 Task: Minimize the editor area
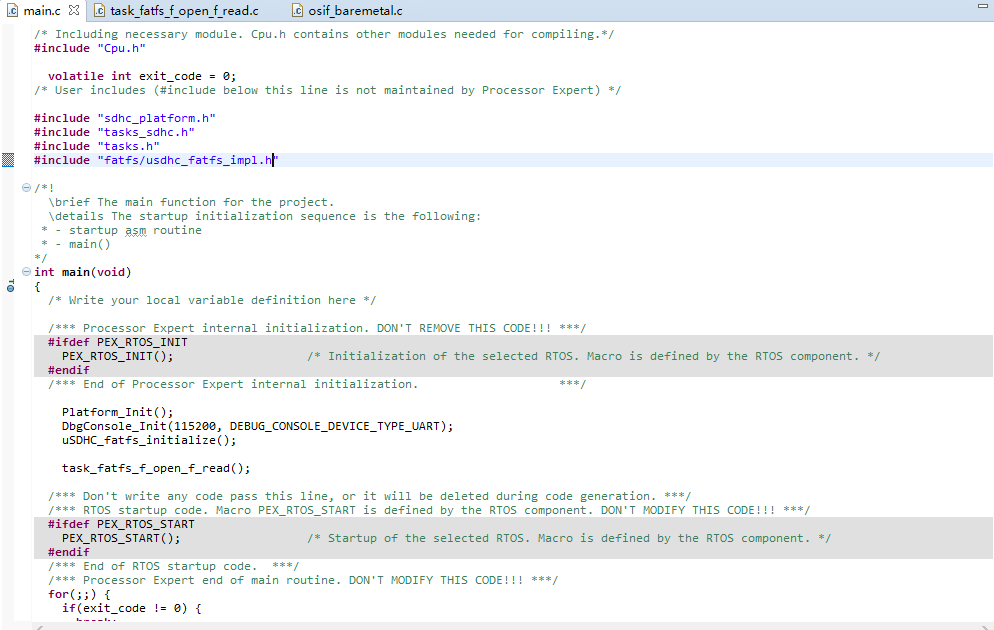(x=983, y=6)
